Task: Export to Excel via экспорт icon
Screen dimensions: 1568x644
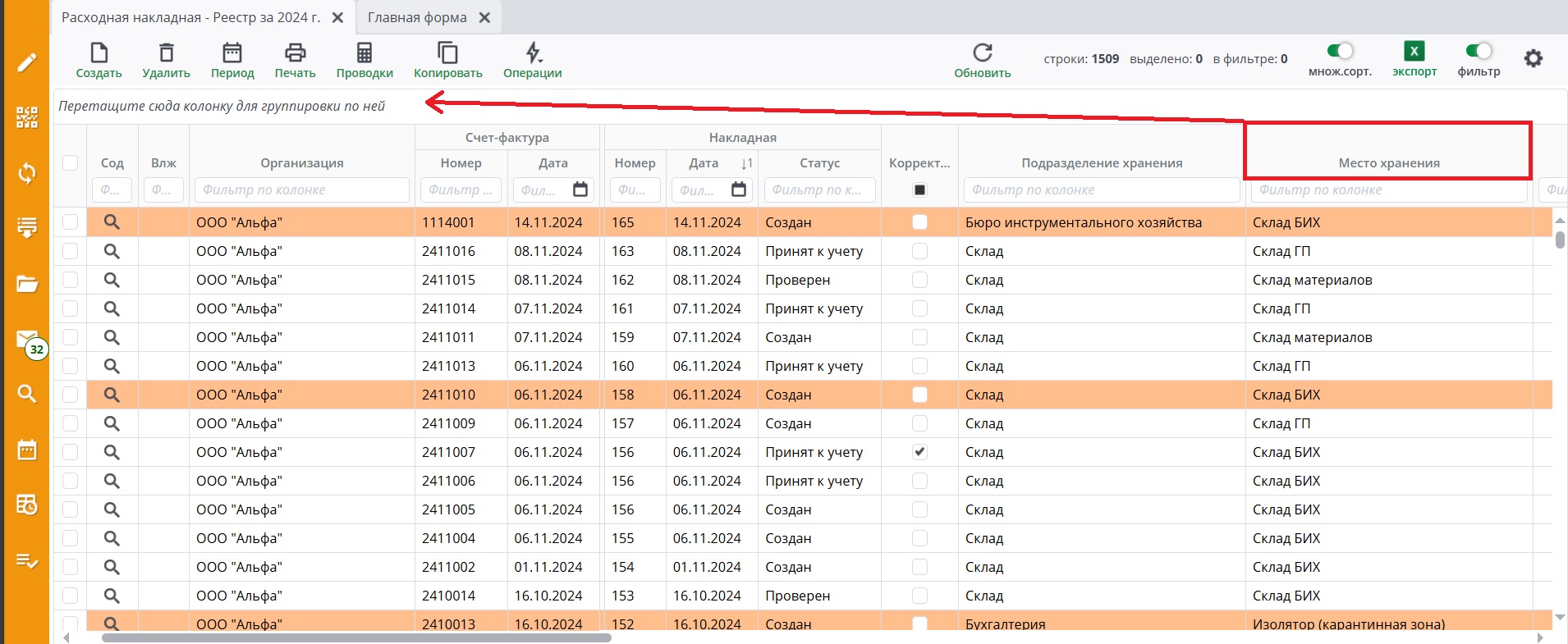Action: click(1414, 52)
